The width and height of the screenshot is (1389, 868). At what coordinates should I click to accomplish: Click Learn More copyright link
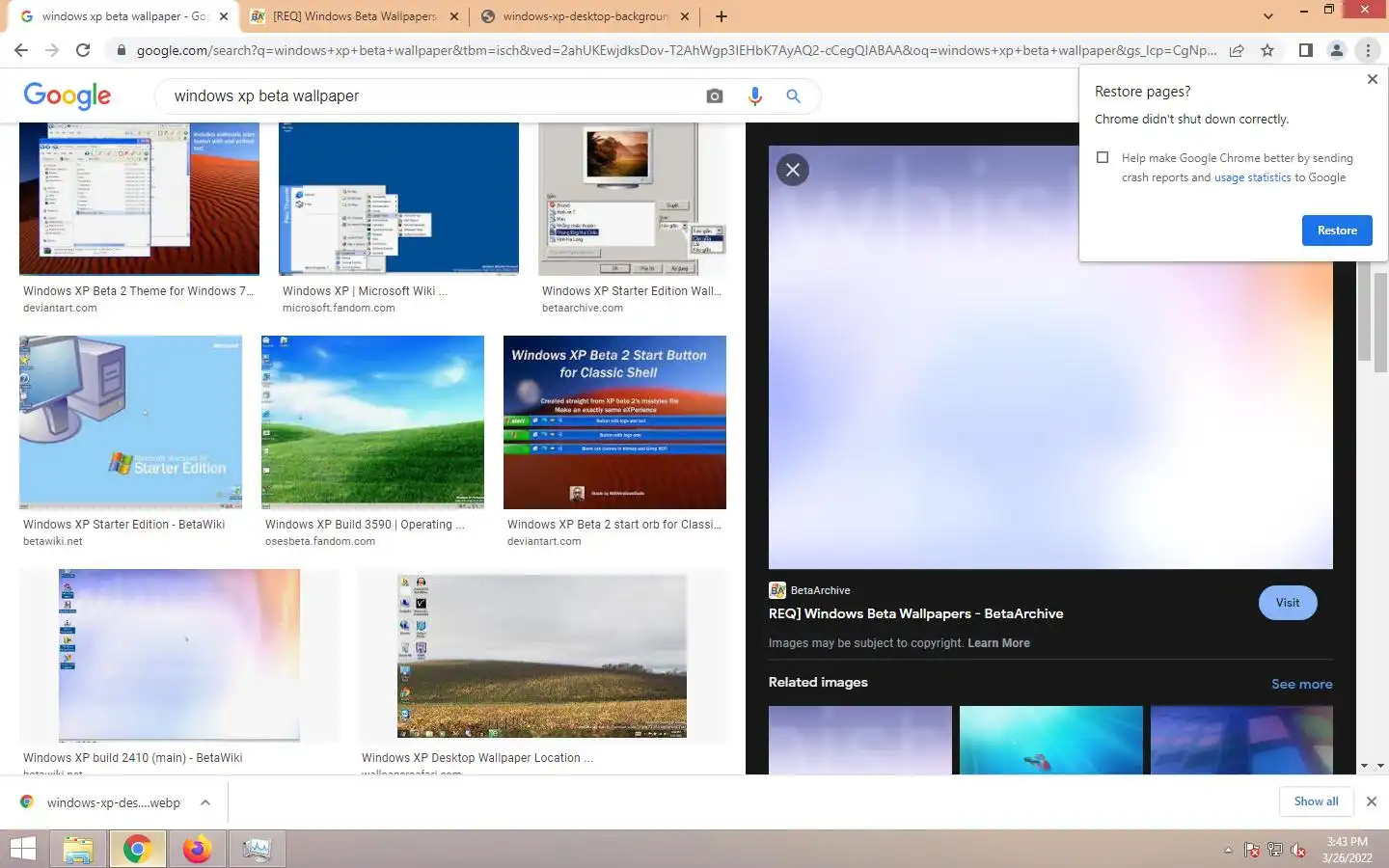point(998,643)
